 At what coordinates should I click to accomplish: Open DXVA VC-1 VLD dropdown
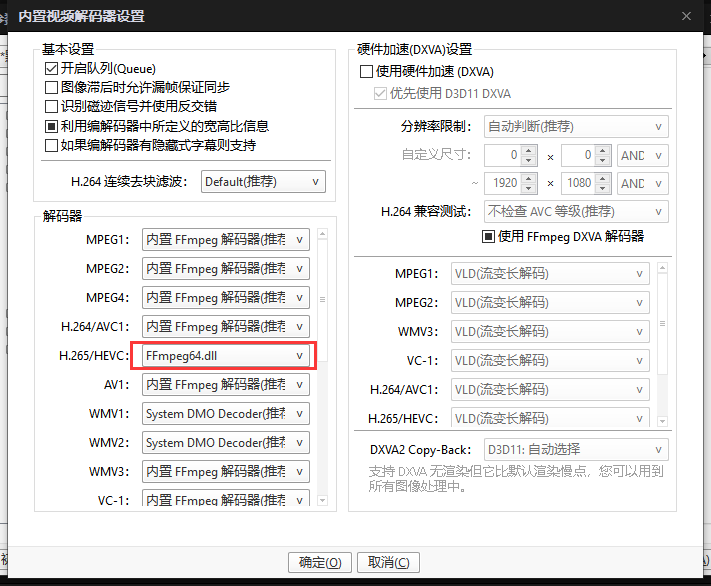click(x=550, y=361)
